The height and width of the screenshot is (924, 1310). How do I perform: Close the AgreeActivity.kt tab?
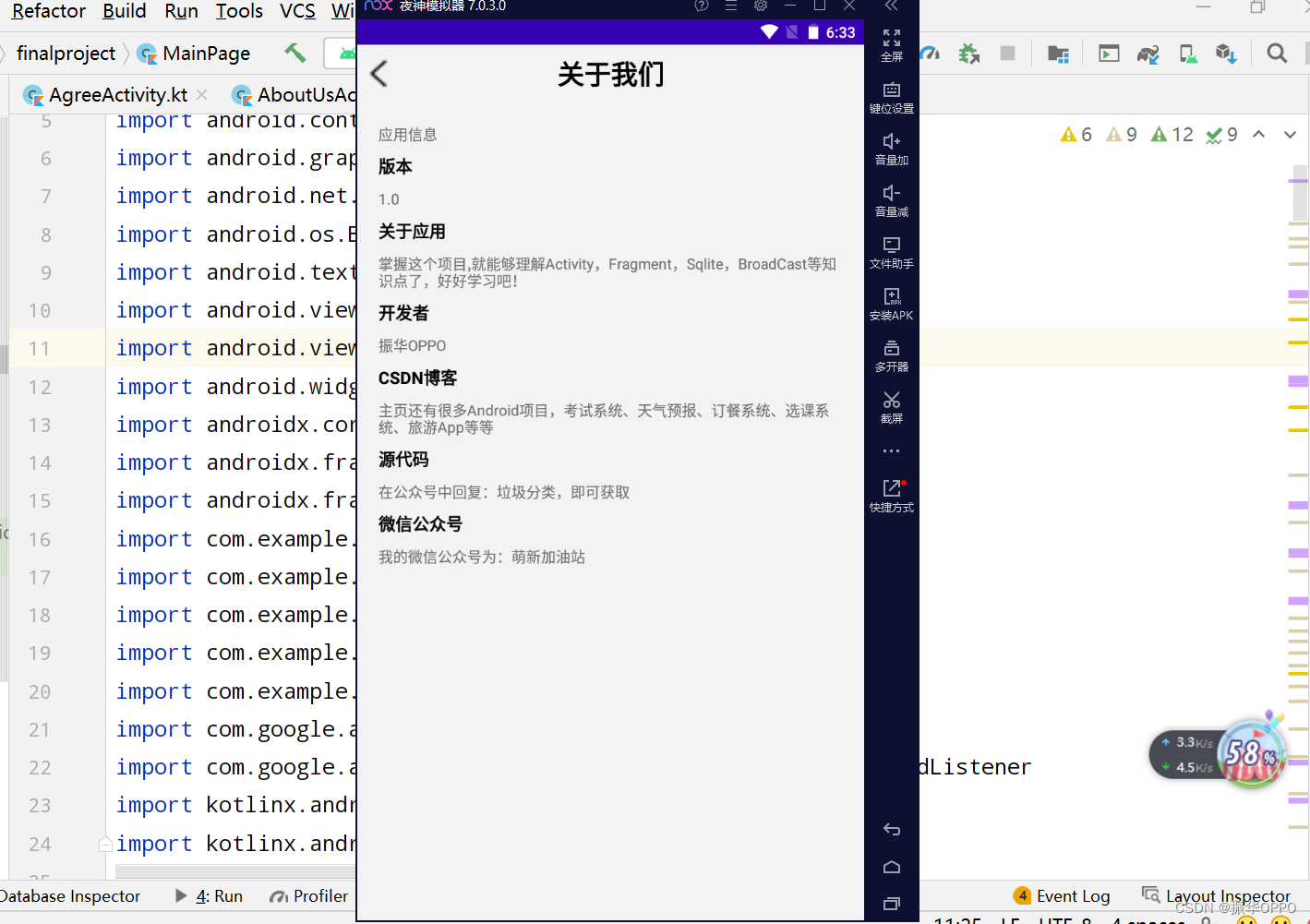tap(201, 95)
